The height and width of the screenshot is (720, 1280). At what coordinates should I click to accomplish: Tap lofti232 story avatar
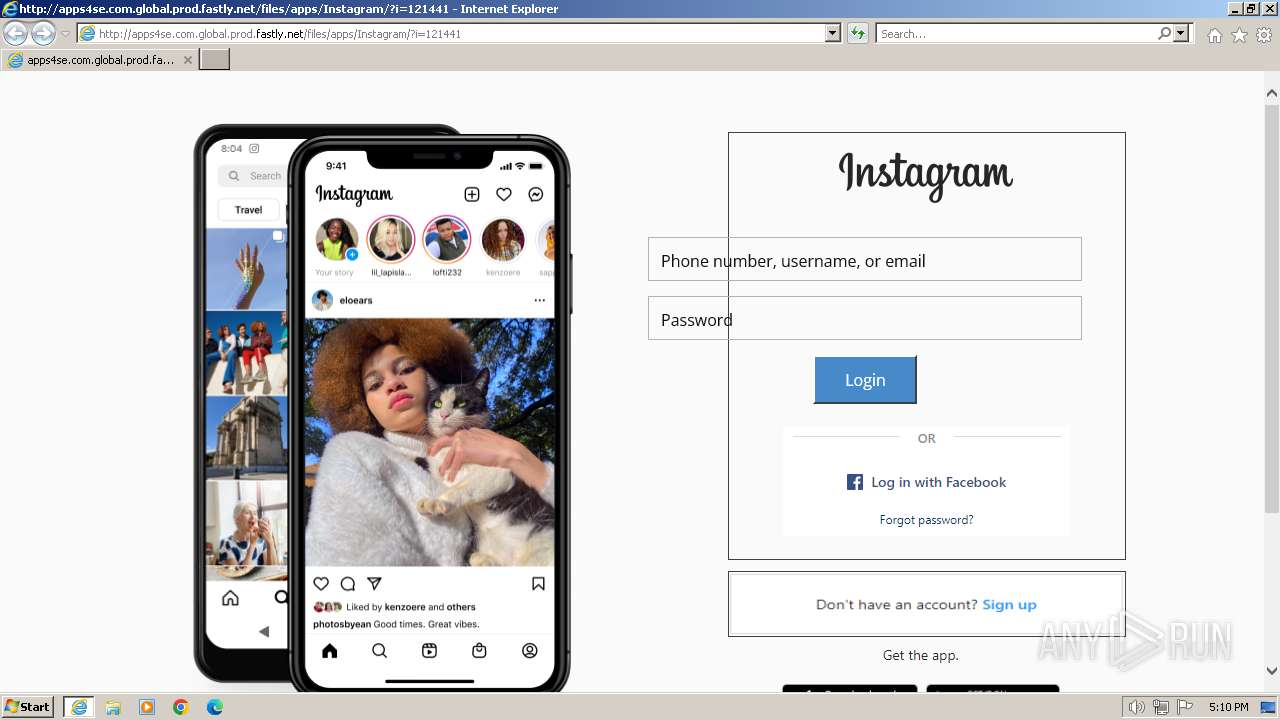tap(447, 240)
